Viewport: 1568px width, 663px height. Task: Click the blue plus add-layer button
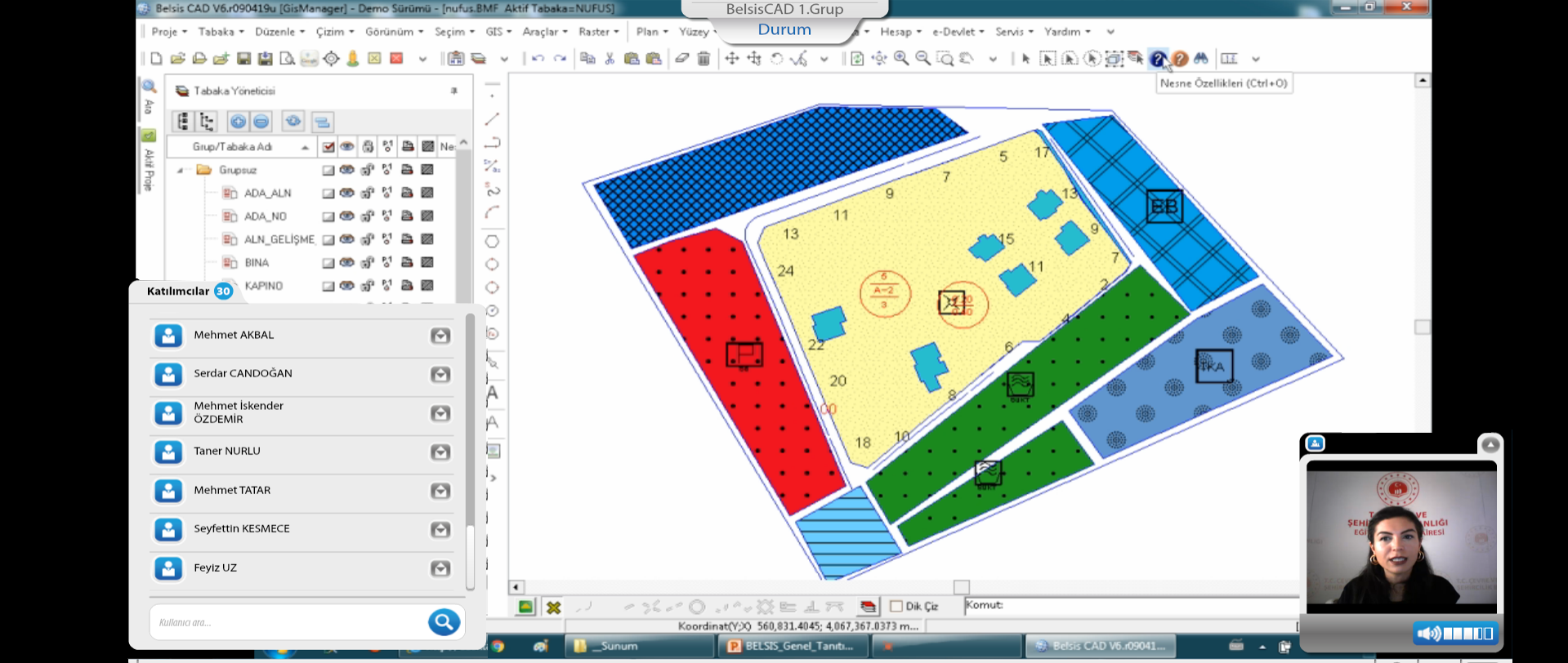[238, 122]
